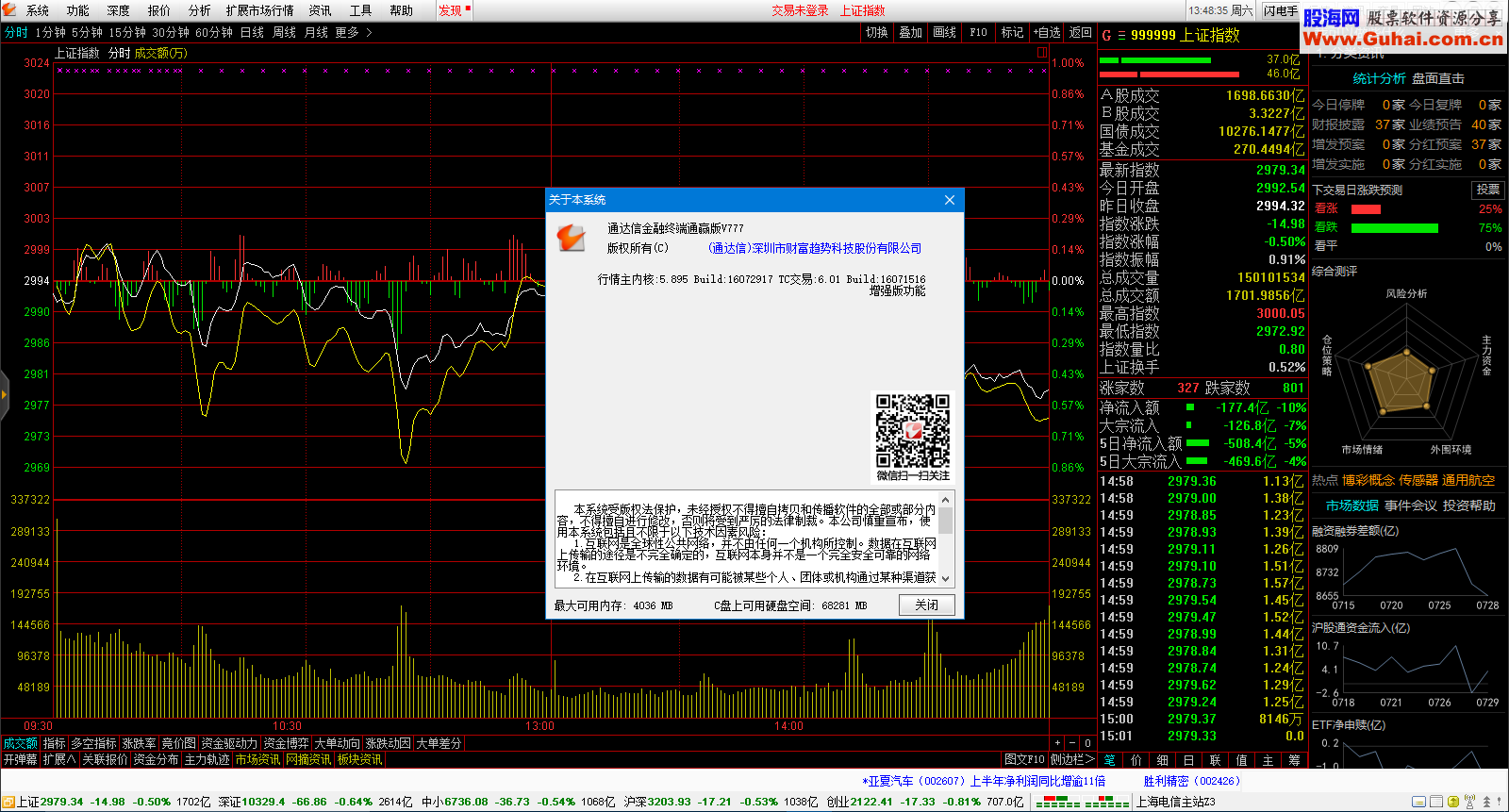This screenshot has height=812, width=1509.
Task: Select the 价 price detail tab
Action: point(1136,759)
